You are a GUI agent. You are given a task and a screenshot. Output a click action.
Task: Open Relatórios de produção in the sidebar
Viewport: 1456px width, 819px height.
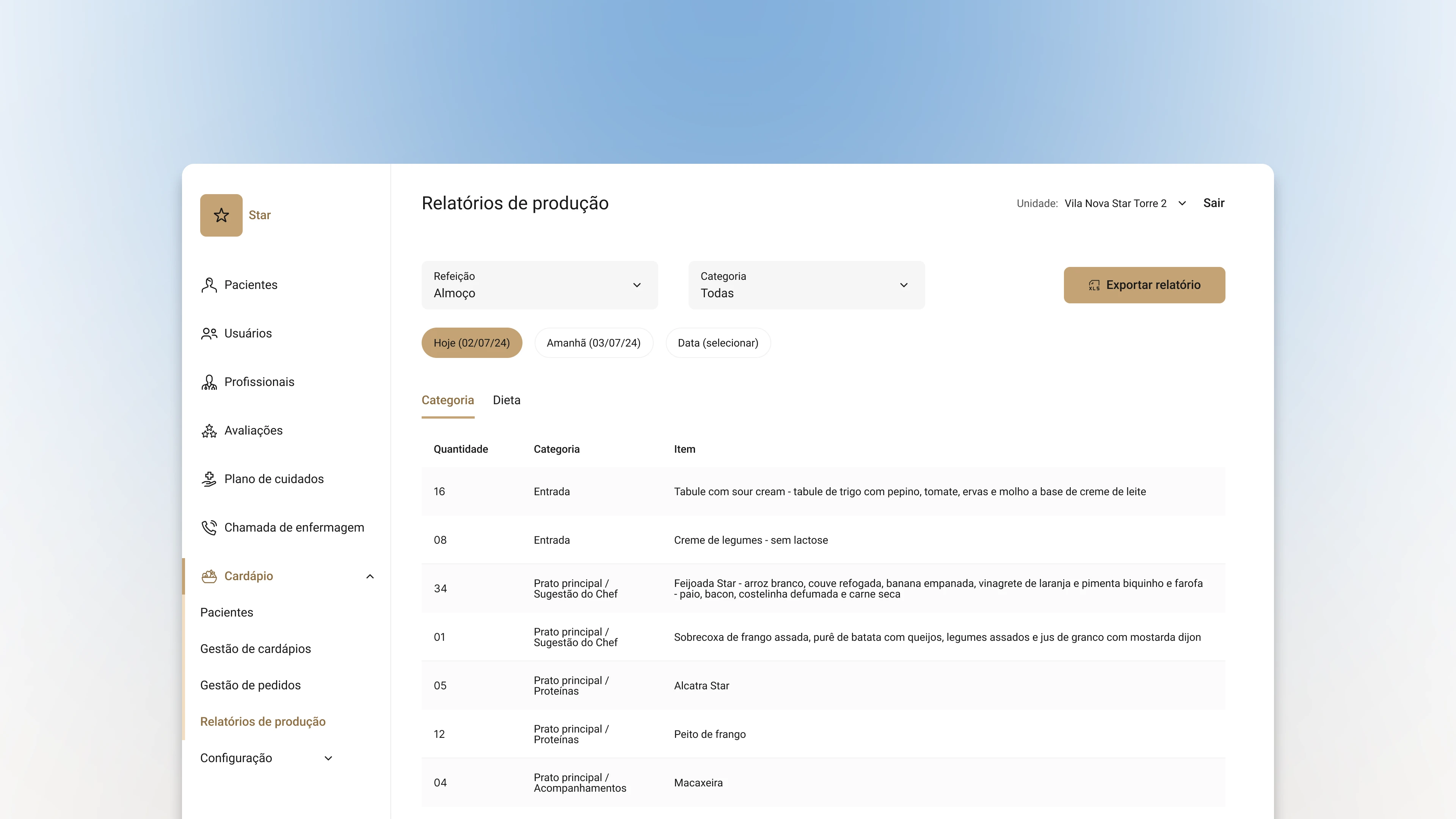click(x=263, y=722)
